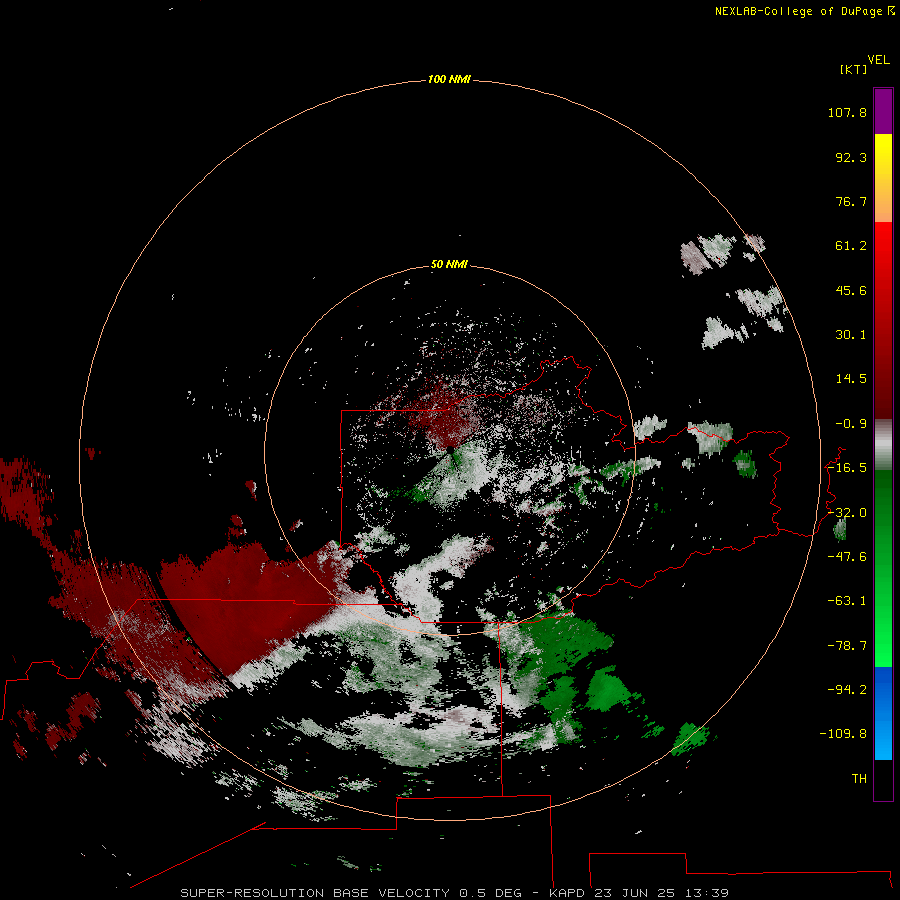The image size is (900, 900).
Task: Click the 76.7 velocity scale value
Action: 851,201
